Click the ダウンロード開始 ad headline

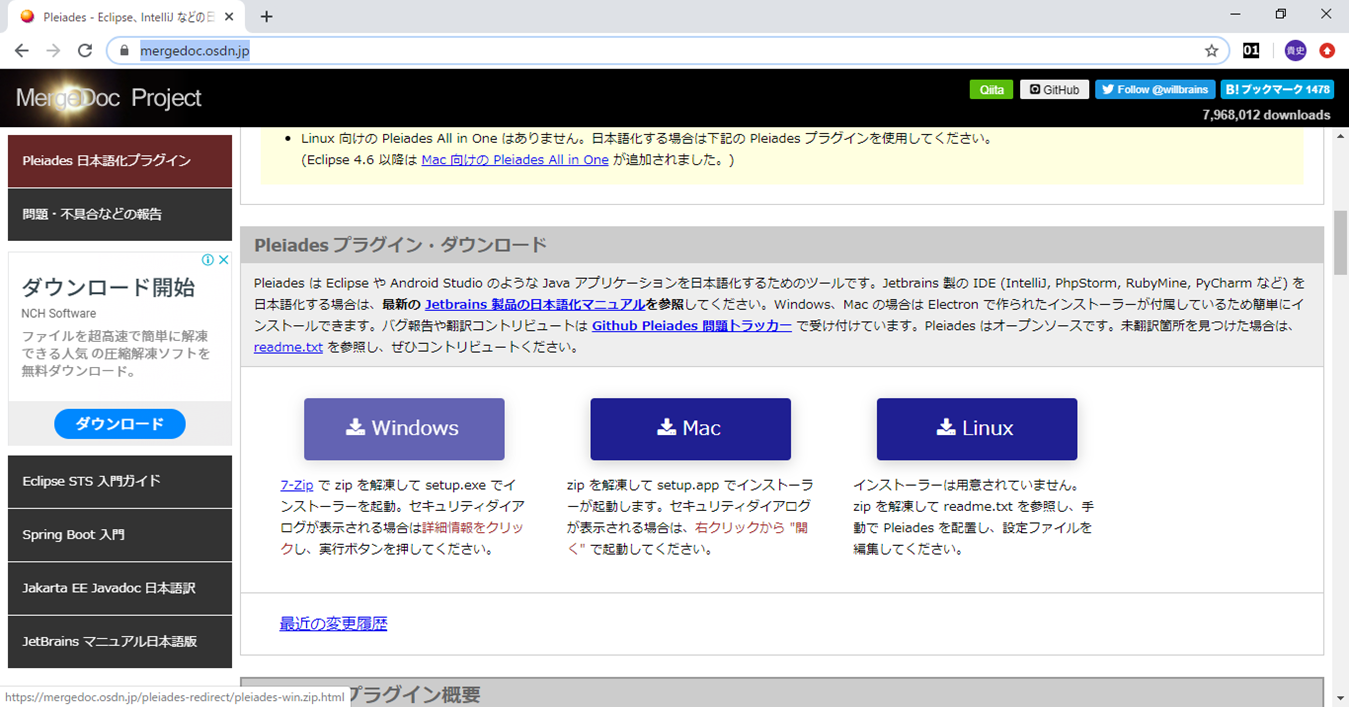(x=108, y=288)
